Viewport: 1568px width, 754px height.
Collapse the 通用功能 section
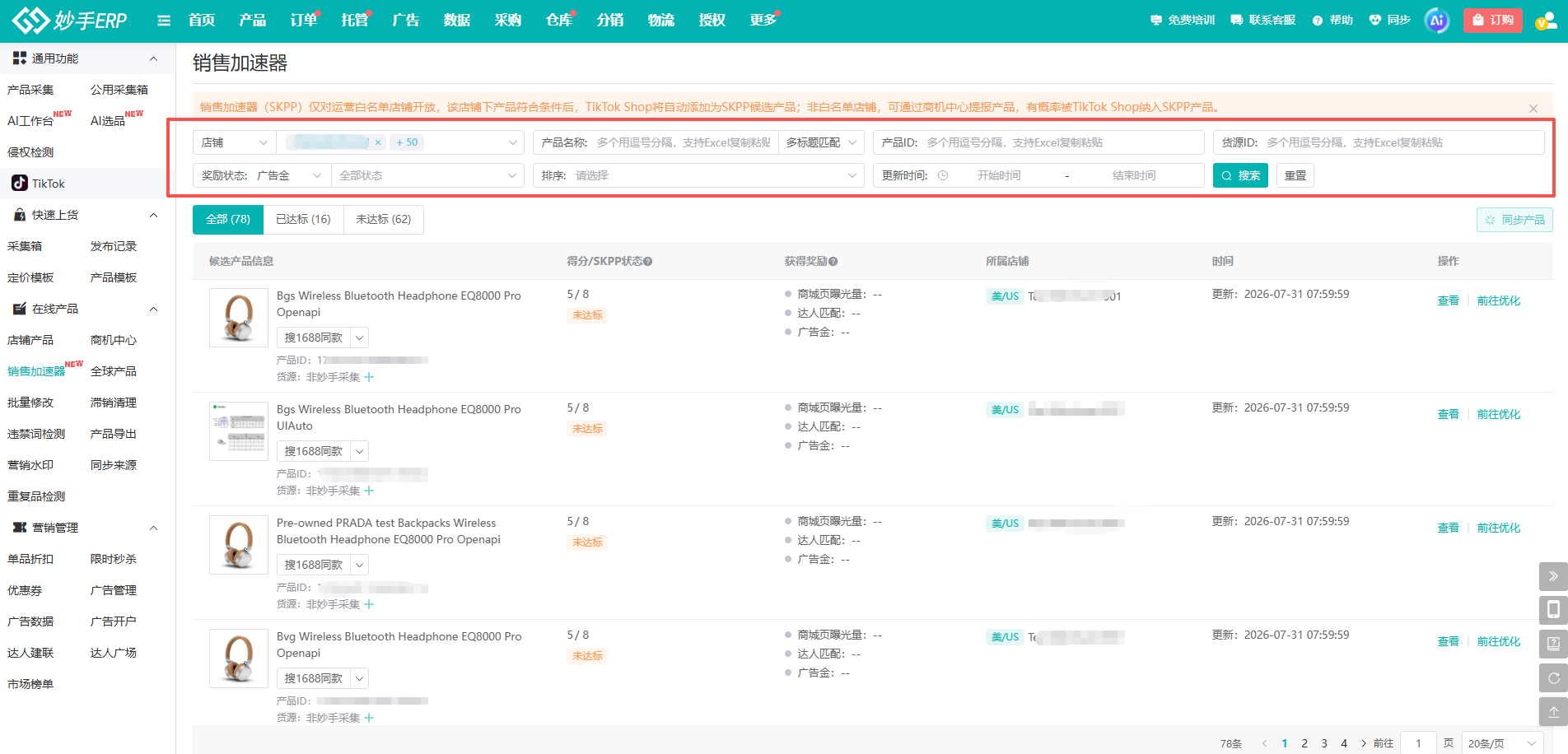point(153,58)
